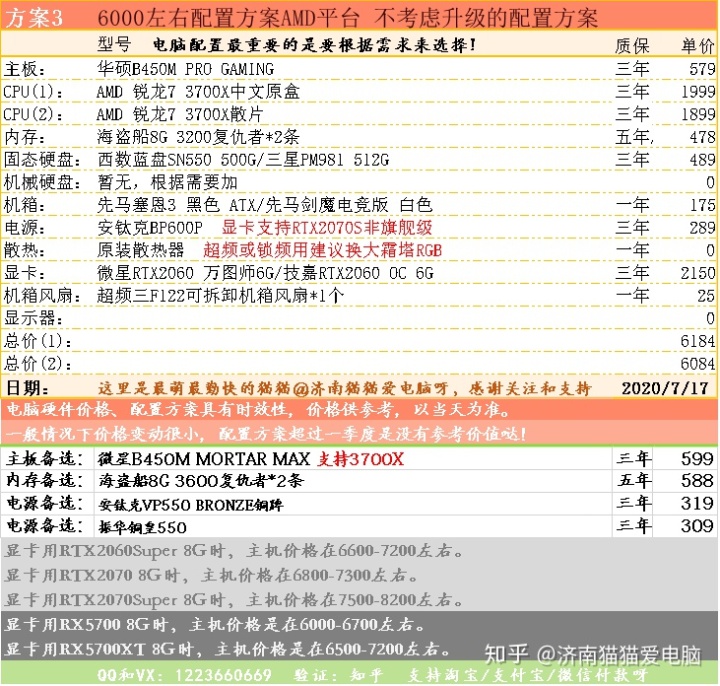Click the 五年 warranty in the 内存 row
This screenshot has height=686, width=720.
(633, 137)
